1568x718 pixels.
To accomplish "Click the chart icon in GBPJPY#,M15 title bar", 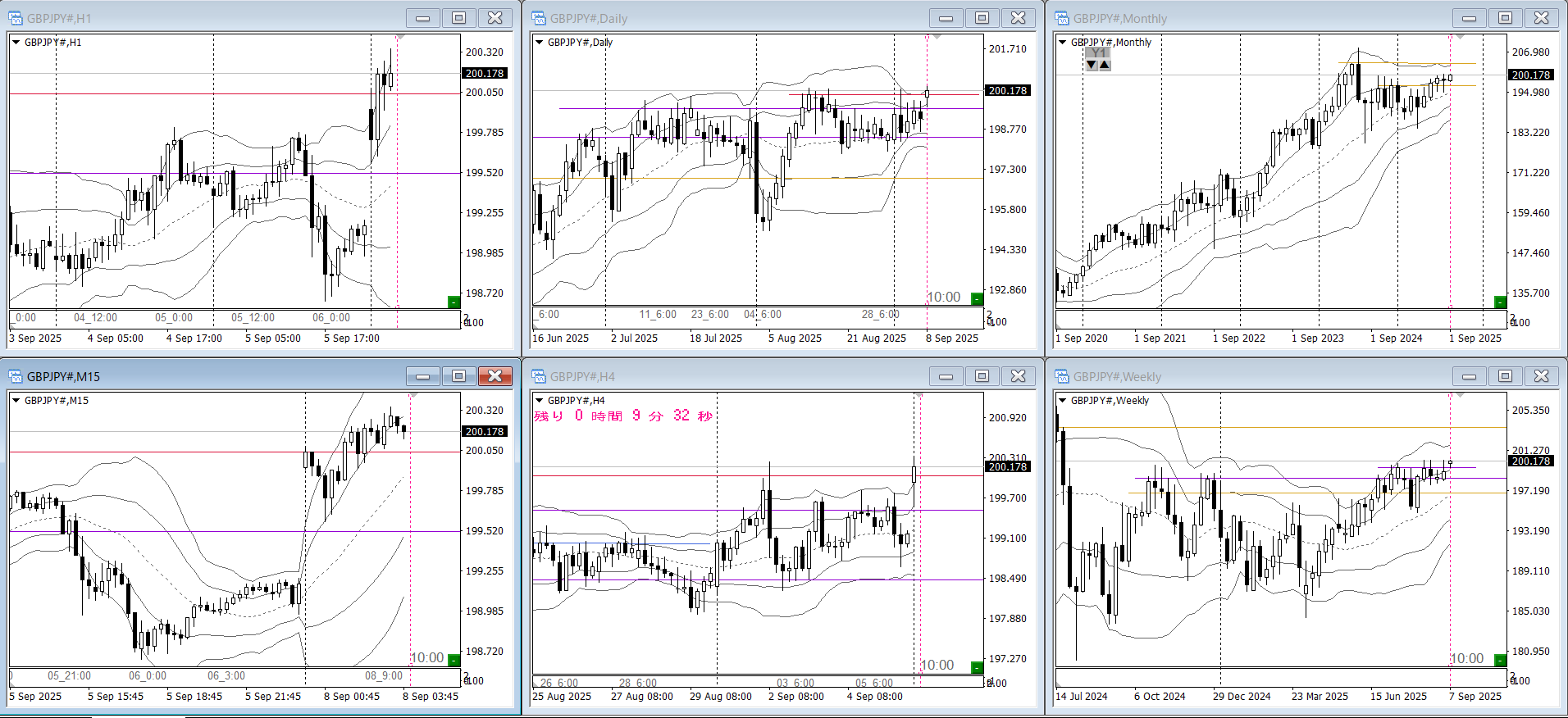I will [16, 376].
